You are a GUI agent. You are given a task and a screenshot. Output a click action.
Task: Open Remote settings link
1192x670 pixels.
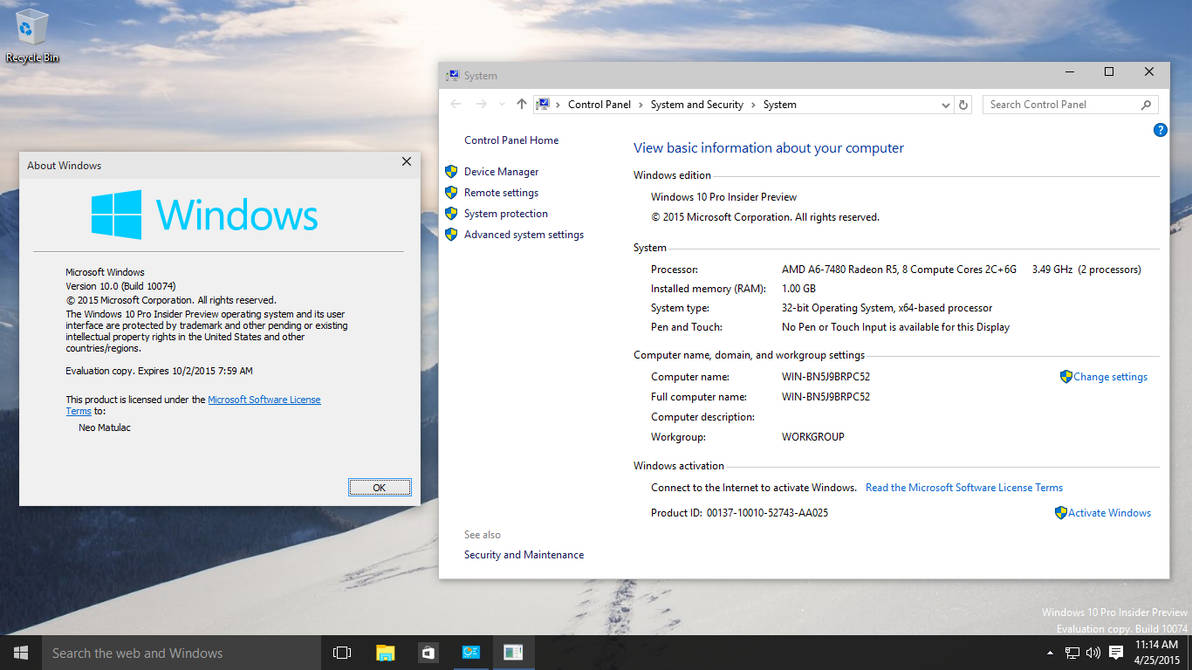501,192
